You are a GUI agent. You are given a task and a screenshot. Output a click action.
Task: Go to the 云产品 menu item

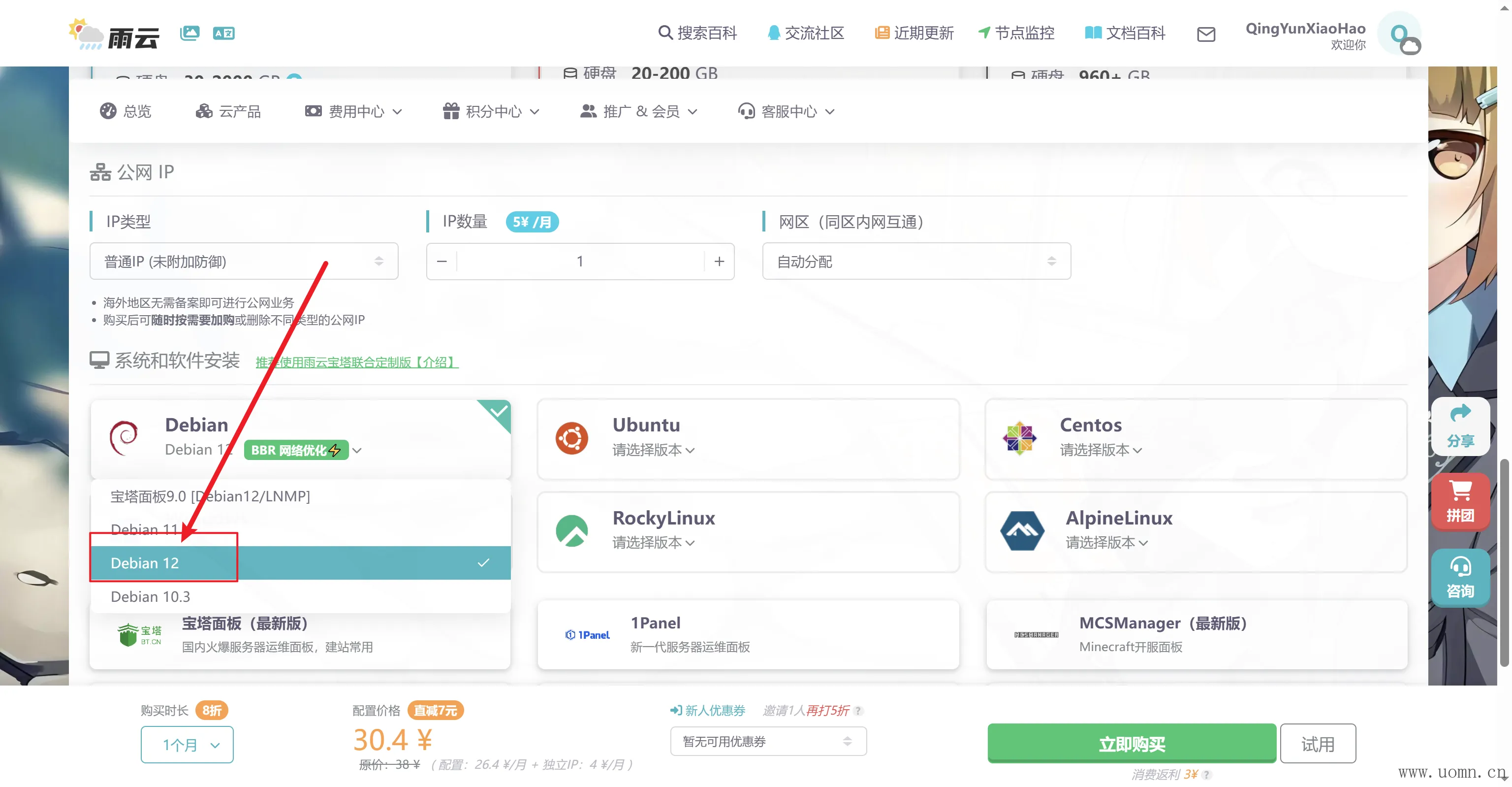pos(228,112)
